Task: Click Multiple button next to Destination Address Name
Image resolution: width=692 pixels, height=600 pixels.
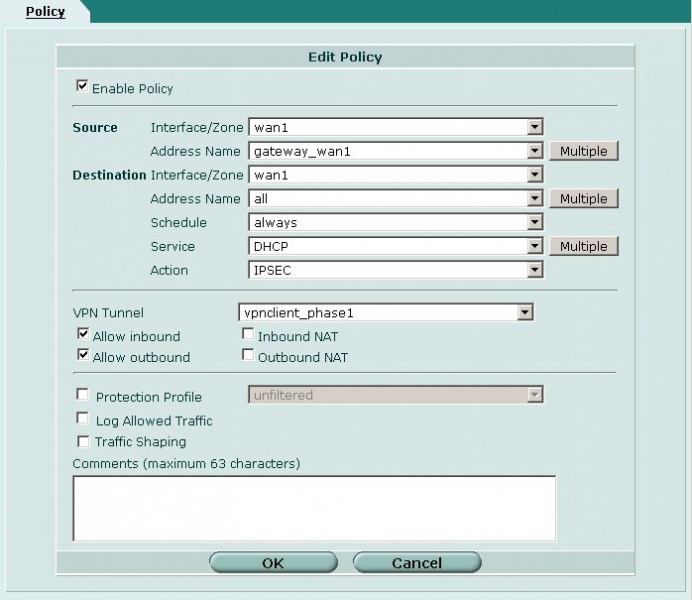Action: point(583,199)
